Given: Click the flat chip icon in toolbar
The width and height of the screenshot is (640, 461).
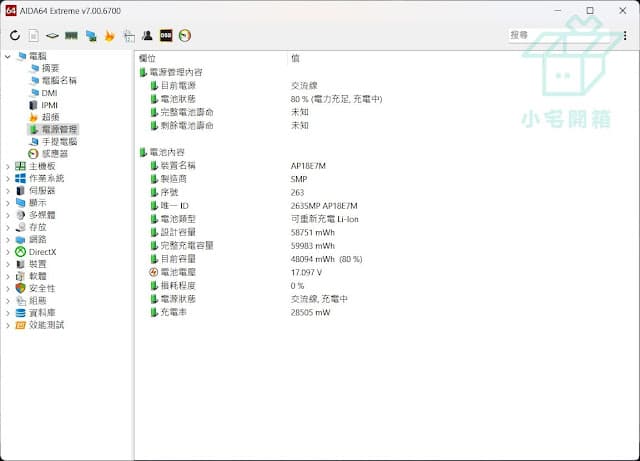Looking at the screenshot, I should coord(52,36).
